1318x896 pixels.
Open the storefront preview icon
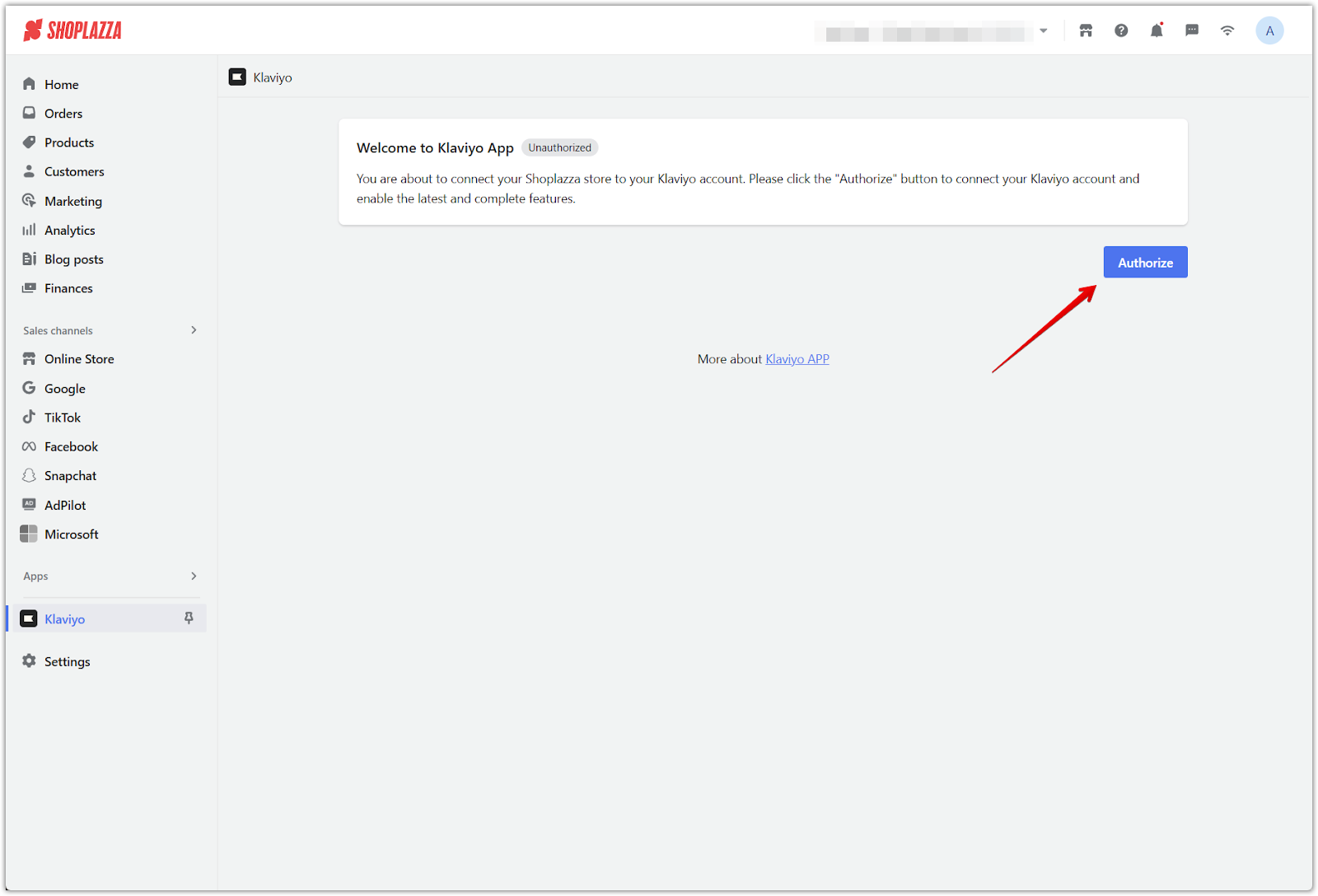click(x=1086, y=30)
